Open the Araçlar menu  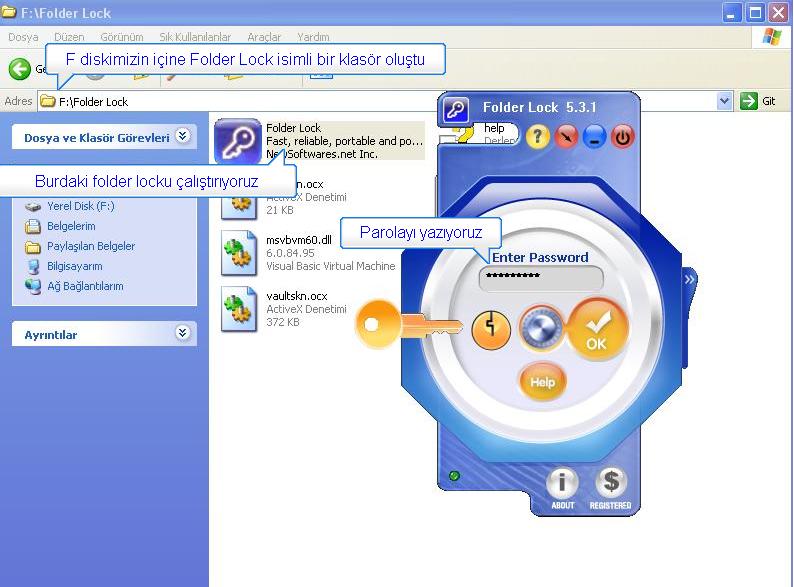[x=264, y=37]
